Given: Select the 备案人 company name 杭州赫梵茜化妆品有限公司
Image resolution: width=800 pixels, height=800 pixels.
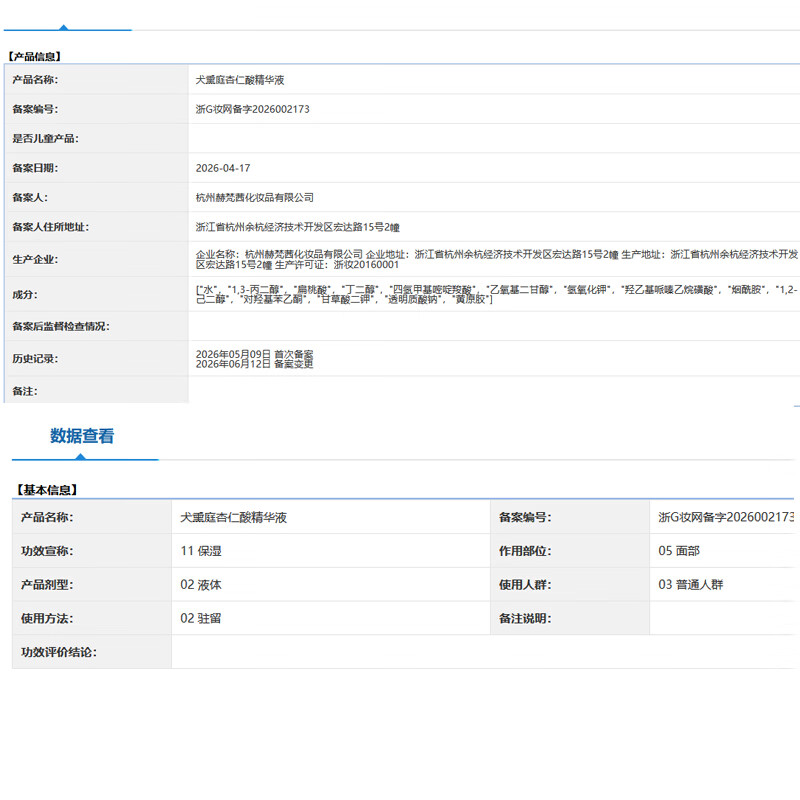Looking at the screenshot, I should coord(255,198).
